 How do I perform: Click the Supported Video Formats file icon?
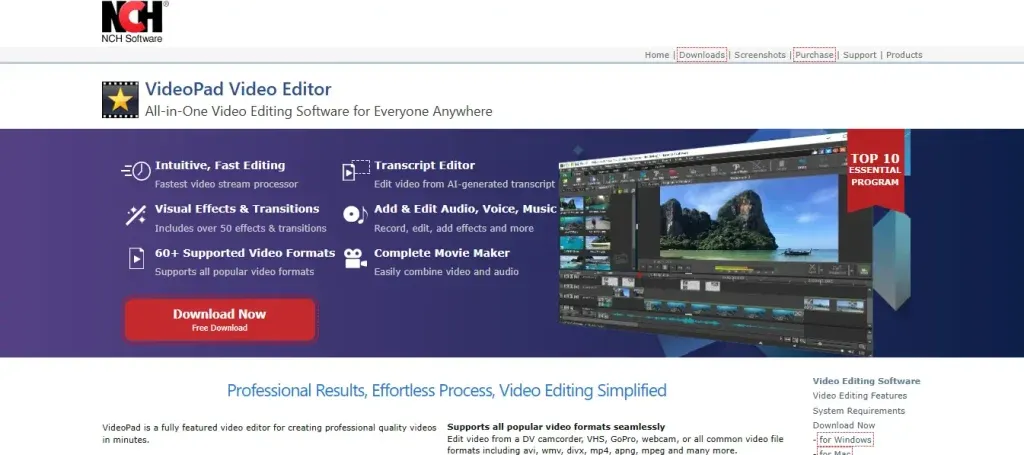[x=136, y=258]
